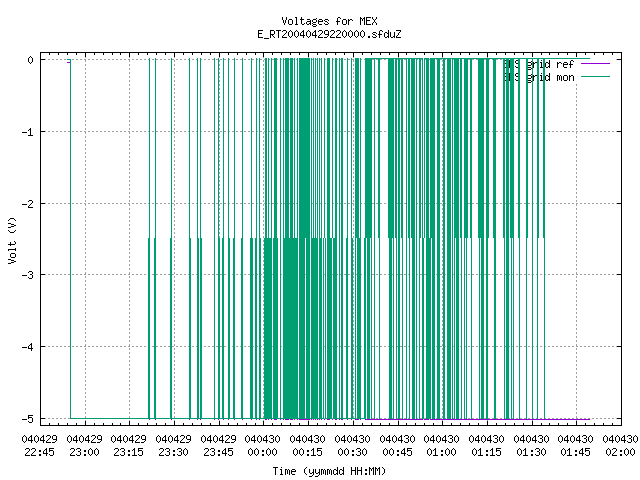Select the y-axis tick label '-2'

point(28,204)
